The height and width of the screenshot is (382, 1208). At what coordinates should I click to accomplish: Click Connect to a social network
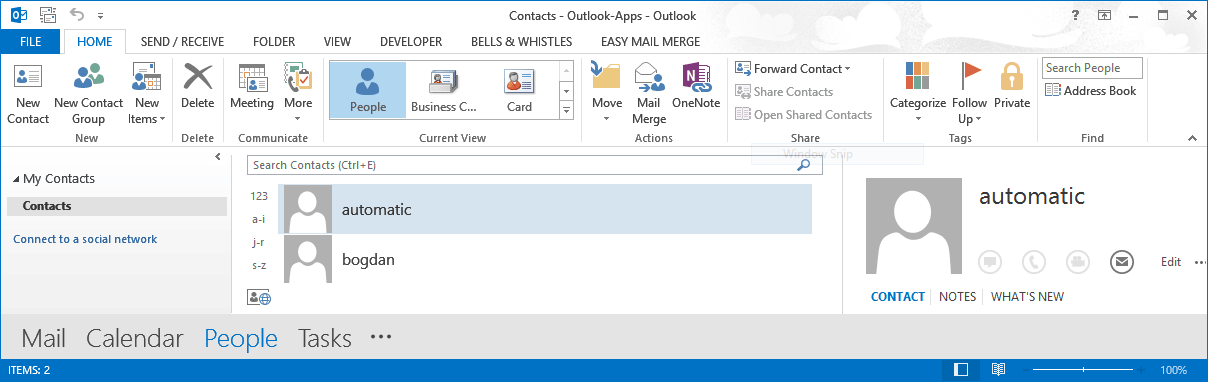point(85,239)
